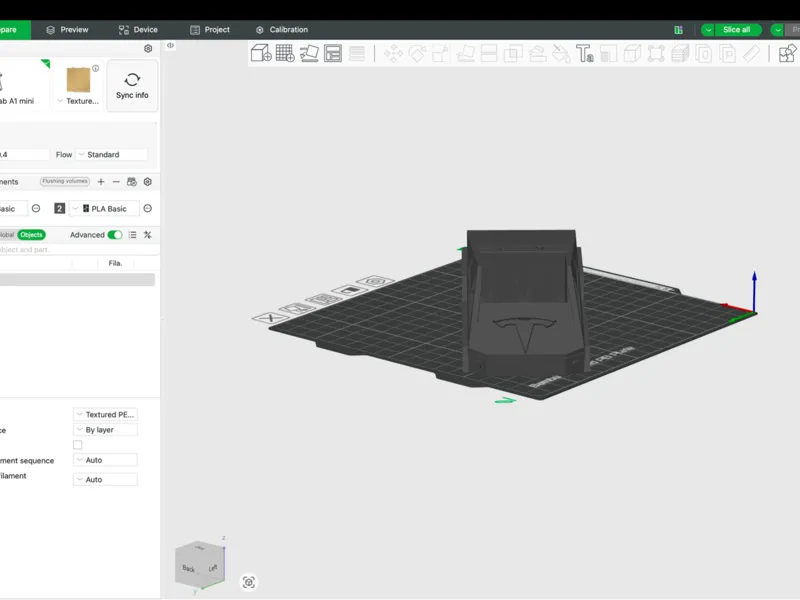This screenshot has height=600, width=800.
Task: Open the Textured PE... bed type dropdown
Action: [105, 414]
